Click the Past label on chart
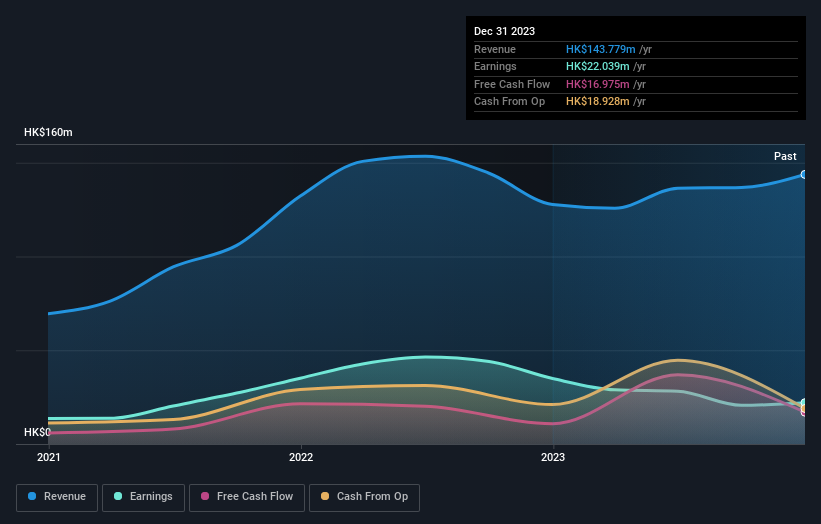 (x=785, y=156)
